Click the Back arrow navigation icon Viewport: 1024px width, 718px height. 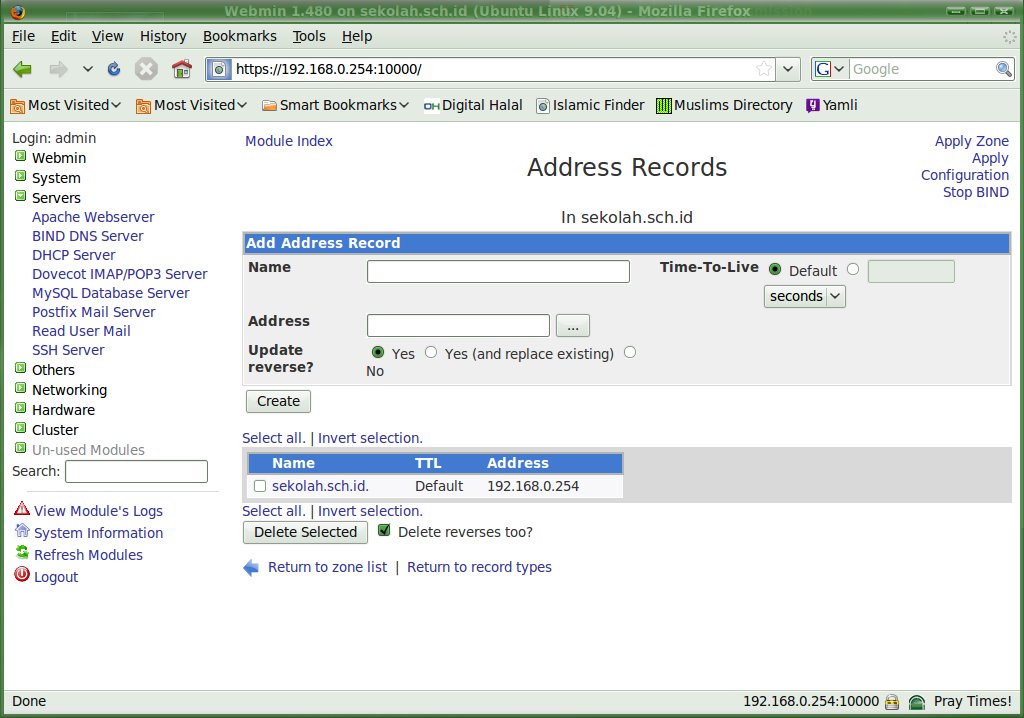pyautogui.click(x=23, y=69)
